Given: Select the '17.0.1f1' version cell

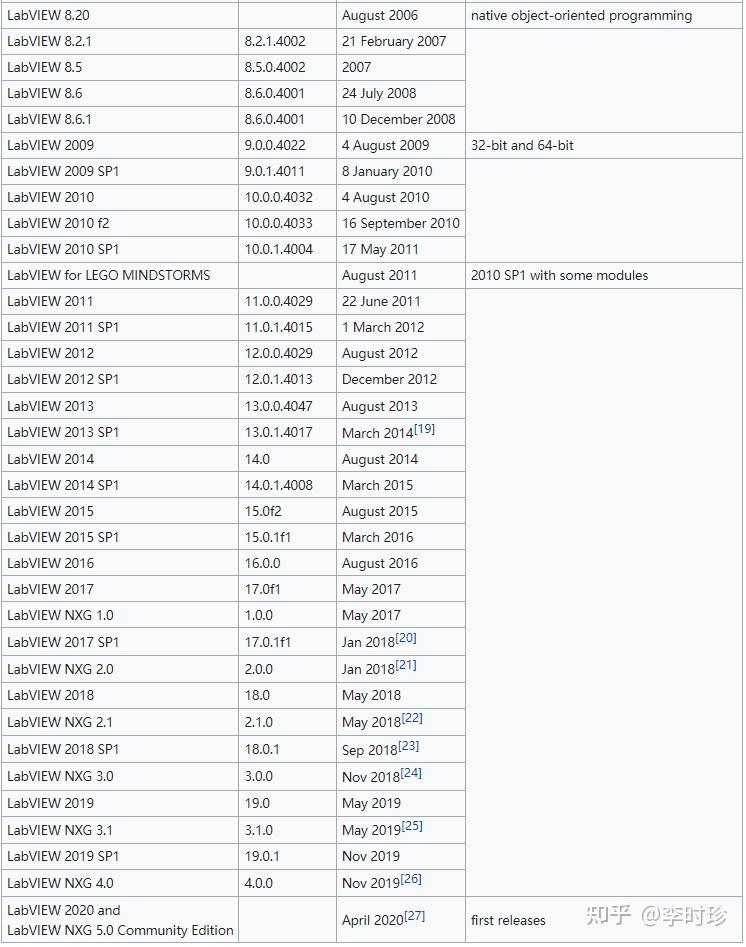Looking at the screenshot, I should pos(288,641).
